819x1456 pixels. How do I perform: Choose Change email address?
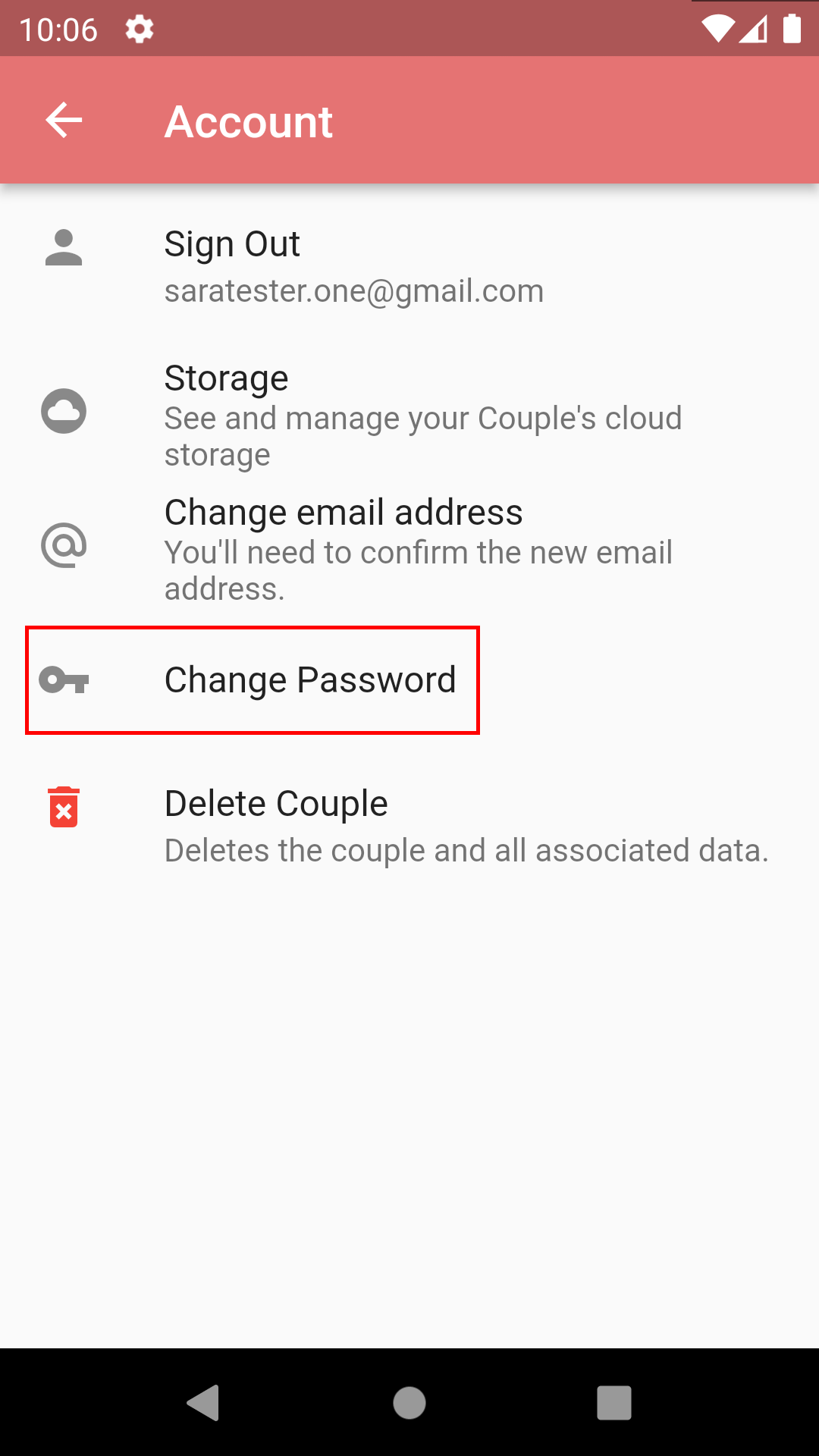point(344,513)
